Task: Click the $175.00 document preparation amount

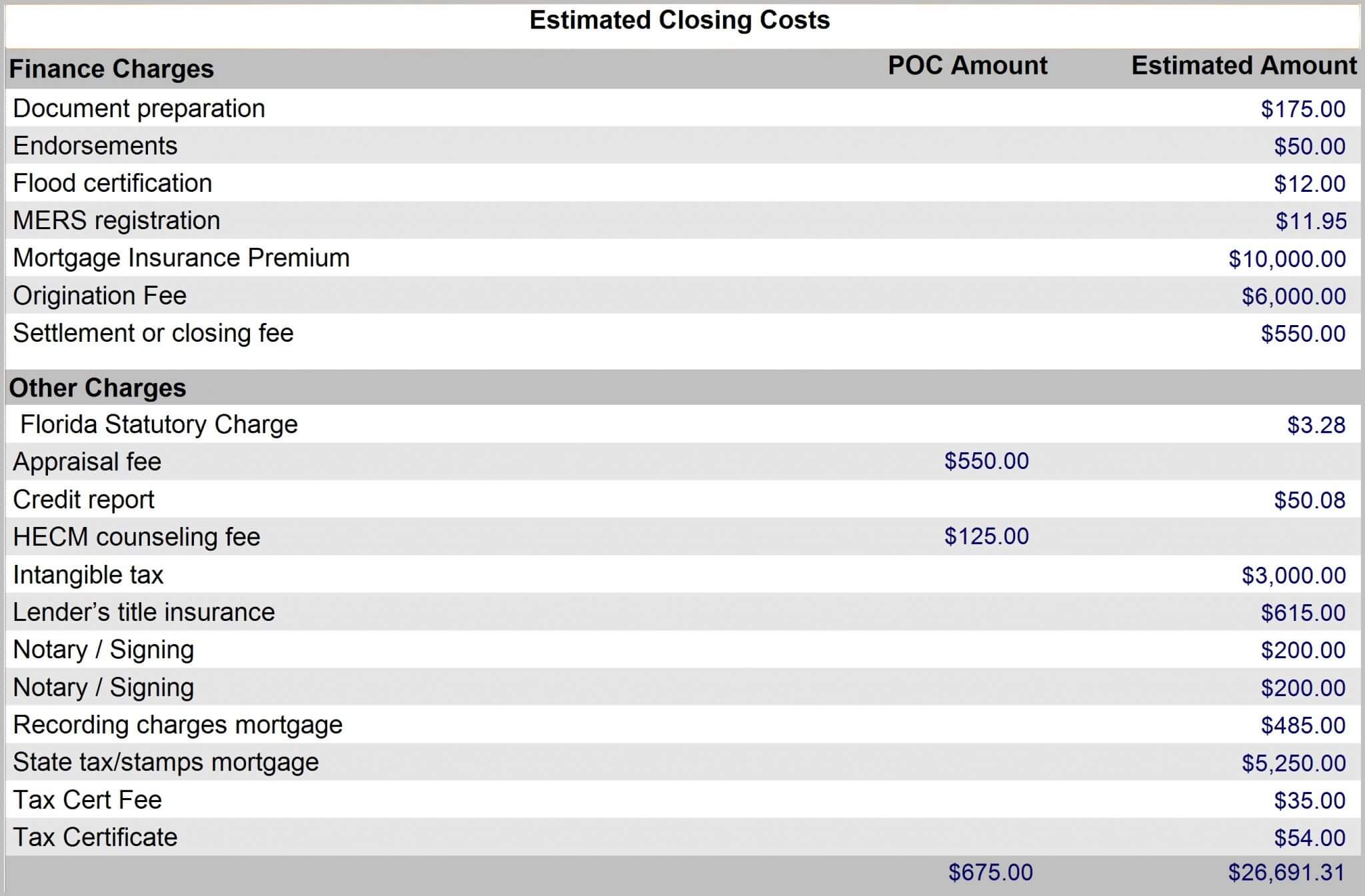Action: [x=1303, y=109]
